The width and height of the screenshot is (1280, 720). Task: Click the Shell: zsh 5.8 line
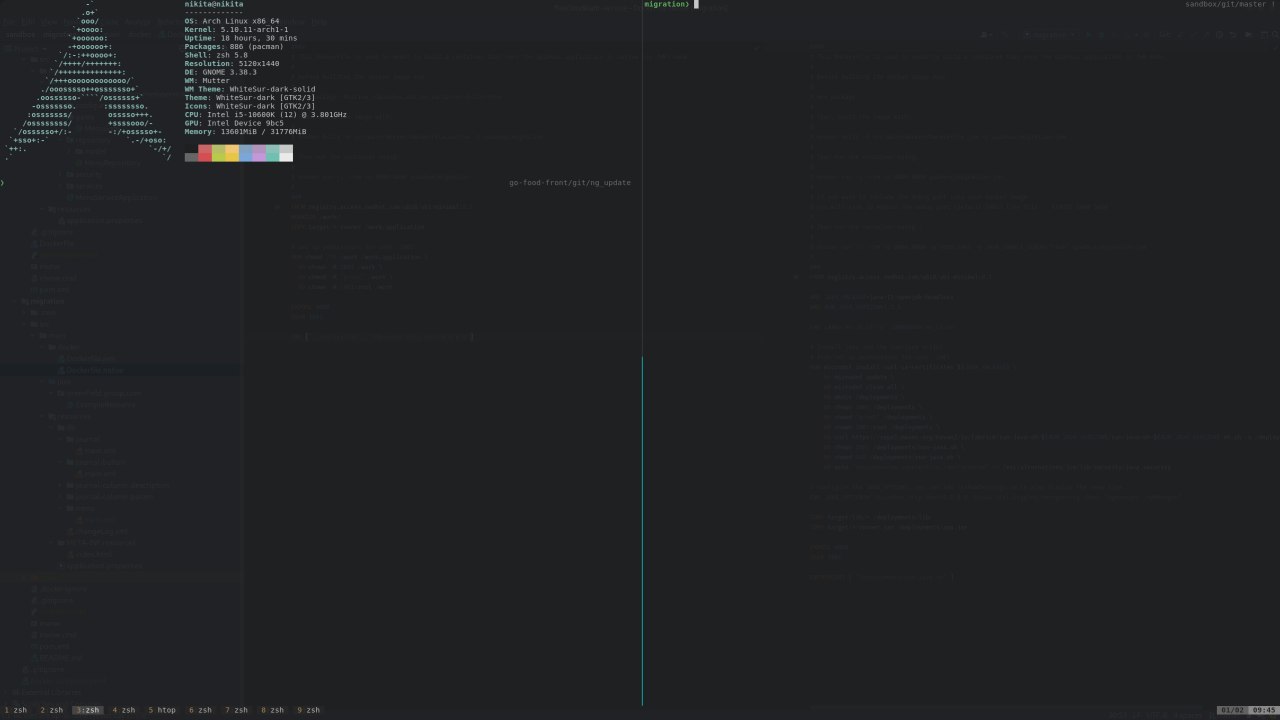coord(216,55)
